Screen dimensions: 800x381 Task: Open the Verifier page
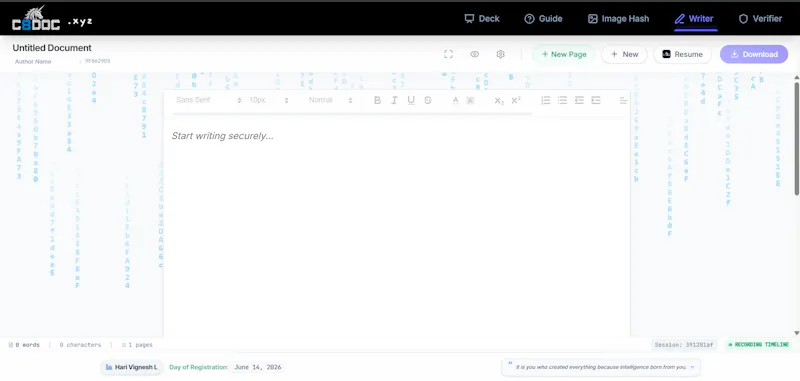coord(760,19)
